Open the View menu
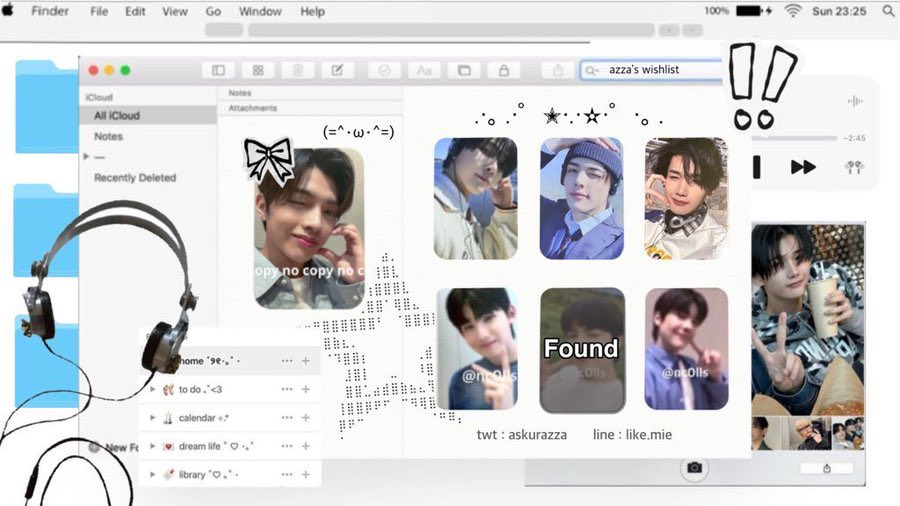 pyautogui.click(x=174, y=11)
